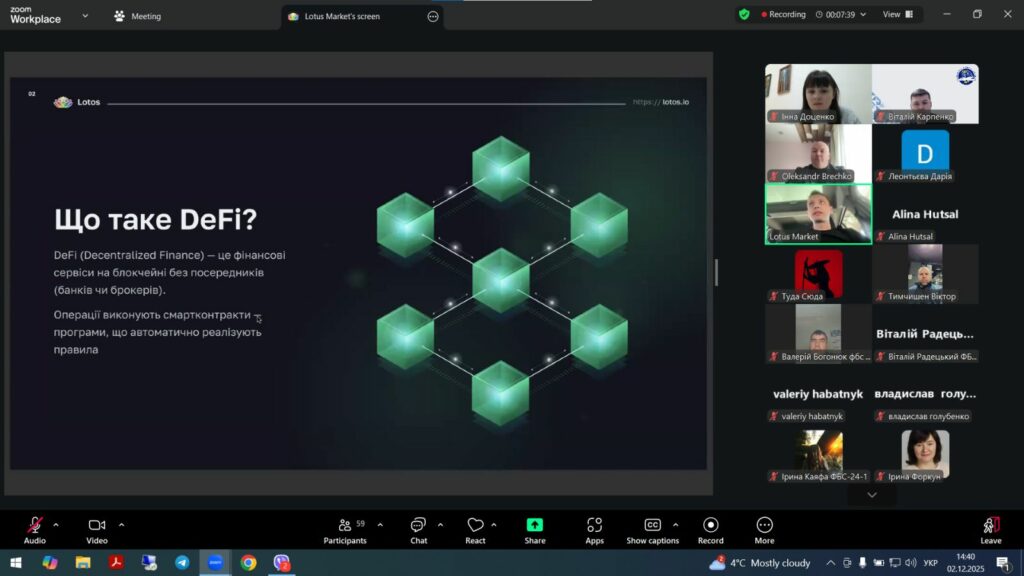The width and height of the screenshot is (1024, 576).
Task: Open the View dropdown at top right
Action: coord(897,15)
